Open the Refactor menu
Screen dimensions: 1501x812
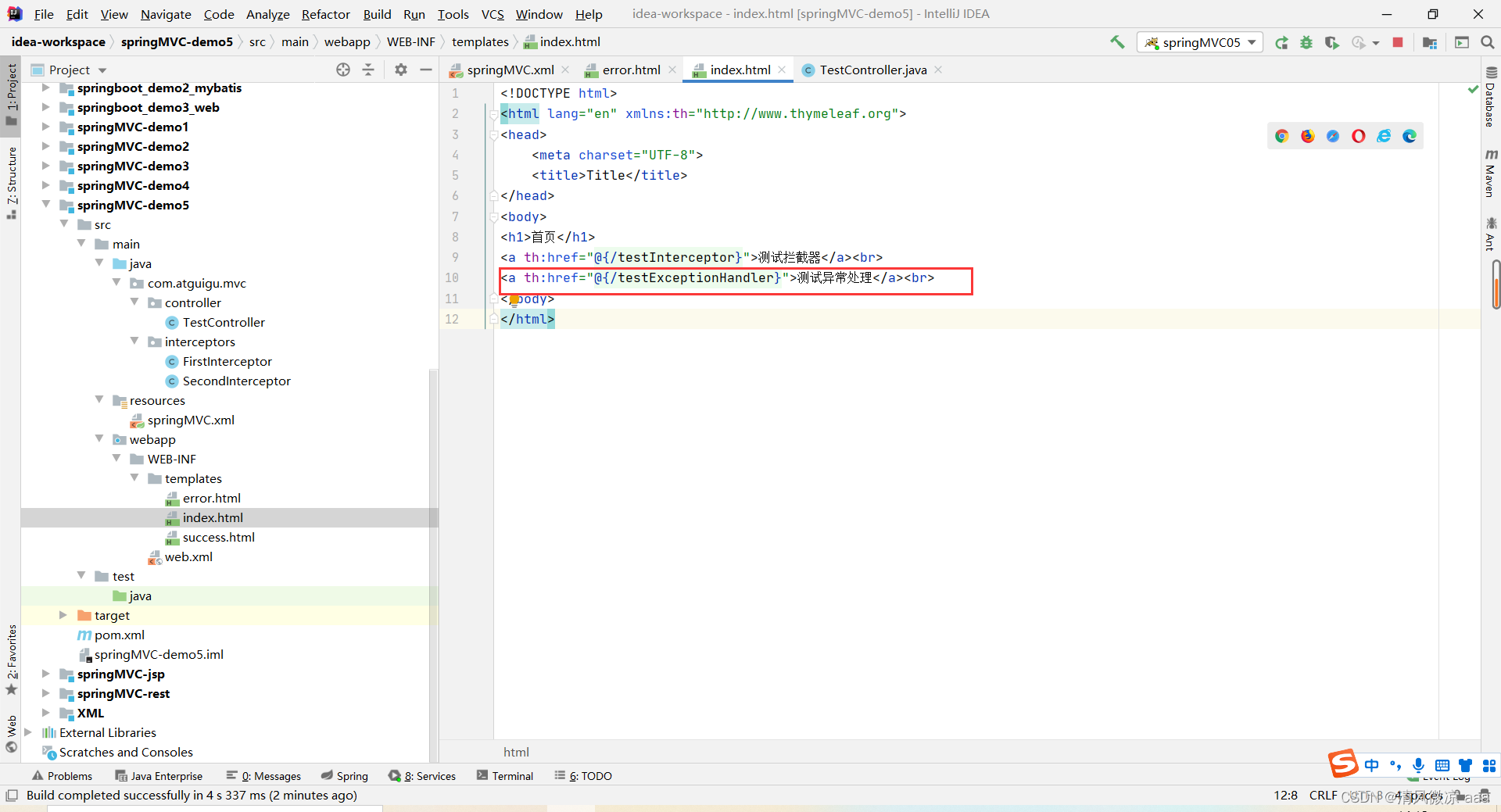point(325,14)
